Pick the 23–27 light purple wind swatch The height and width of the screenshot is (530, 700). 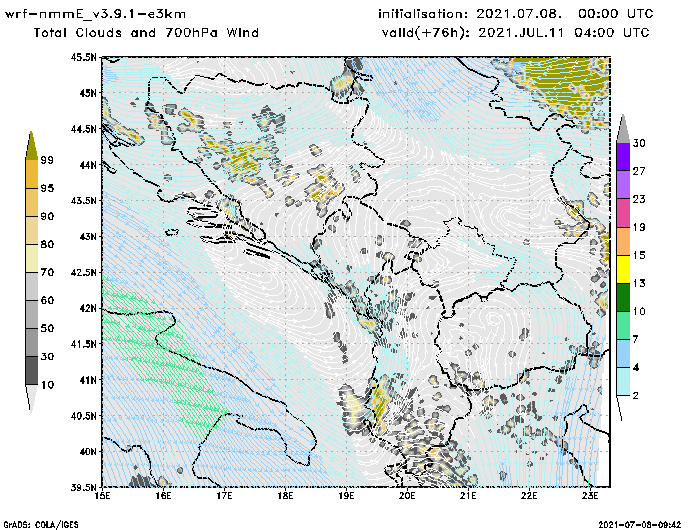(x=623, y=185)
